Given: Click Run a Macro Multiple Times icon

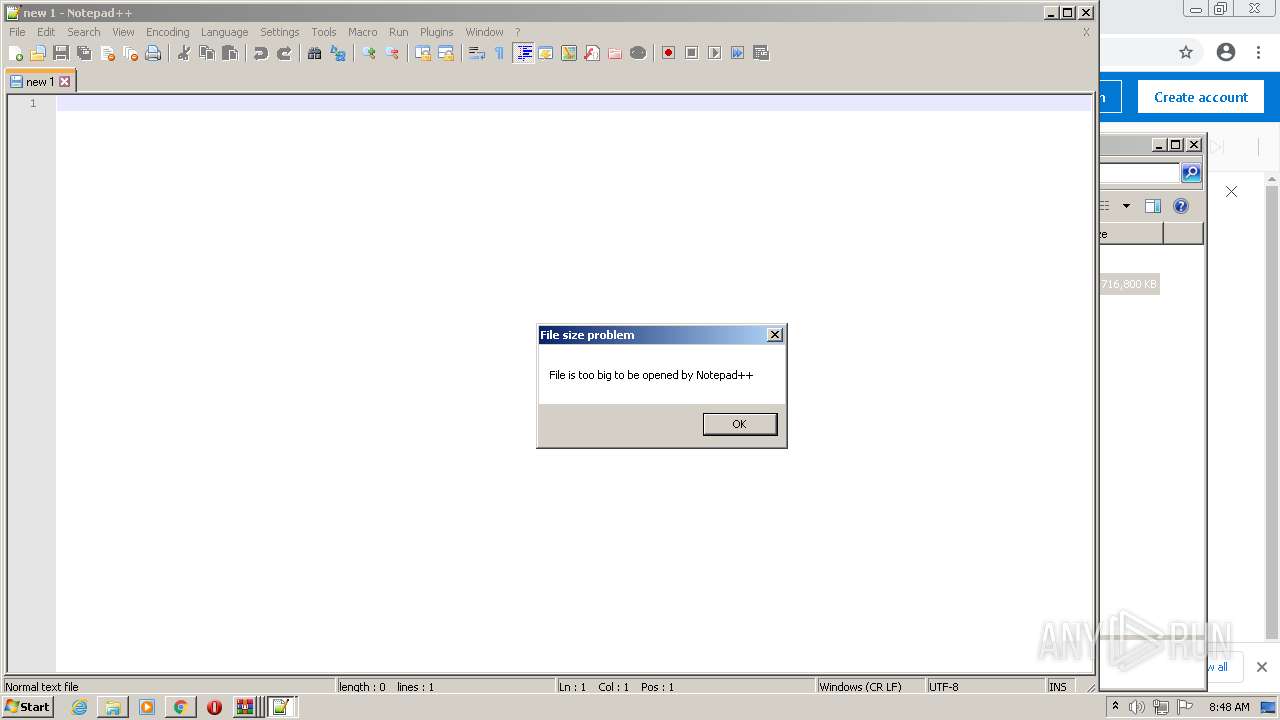Looking at the screenshot, I should pyautogui.click(x=737, y=53).
